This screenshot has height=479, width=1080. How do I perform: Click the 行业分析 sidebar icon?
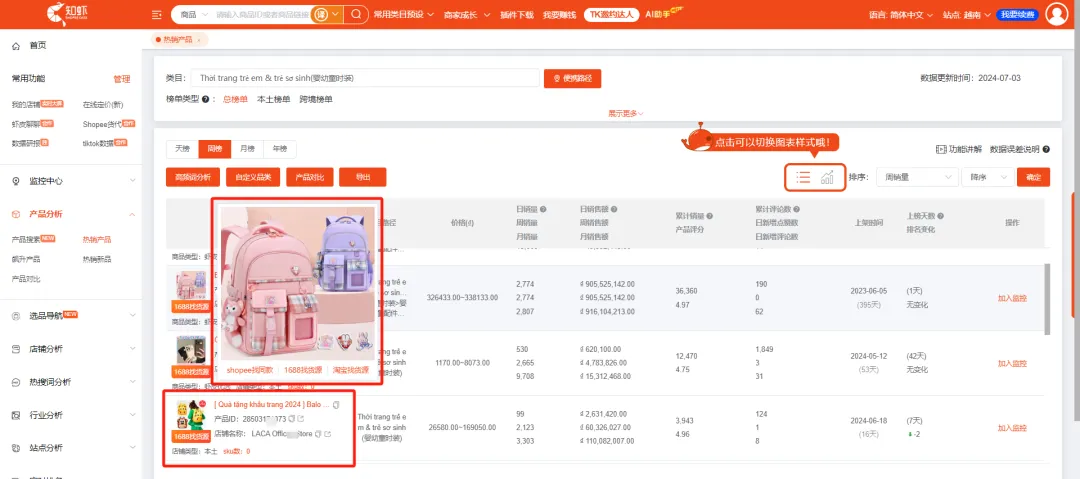[x=16, y=416]
